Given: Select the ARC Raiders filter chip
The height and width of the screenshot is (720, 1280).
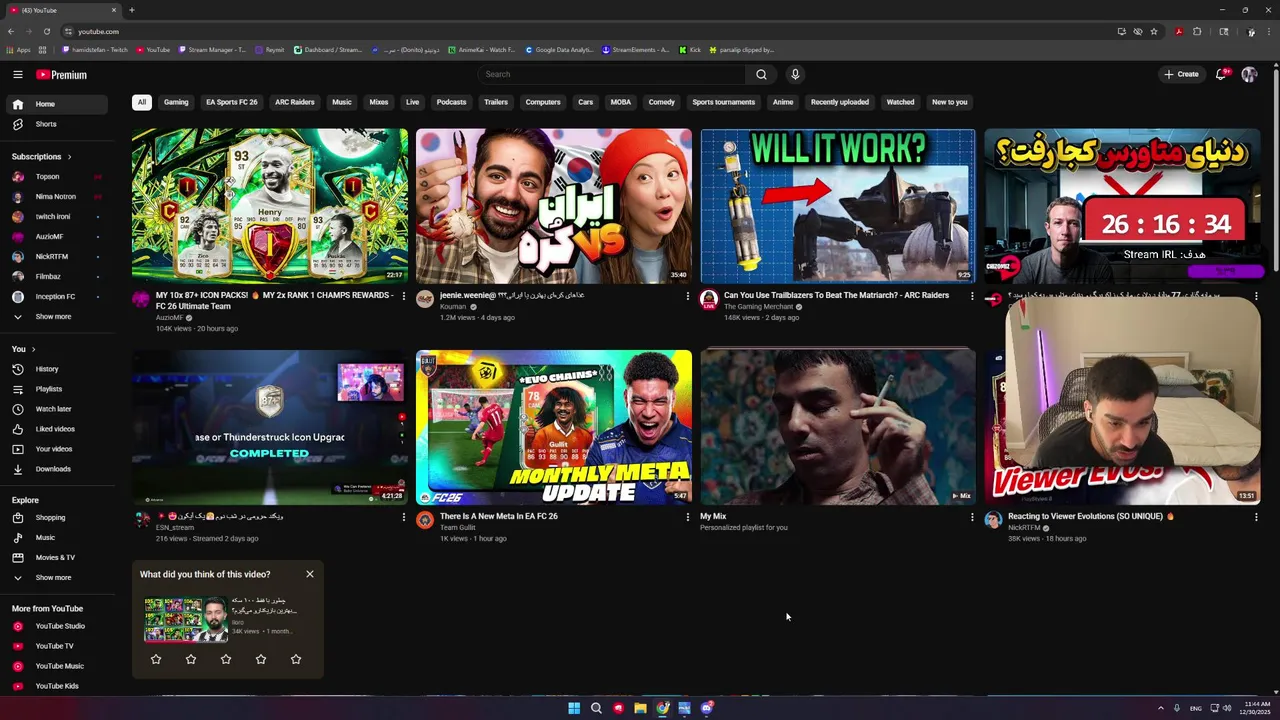Looking at the screenshot, I should point(295,102).
